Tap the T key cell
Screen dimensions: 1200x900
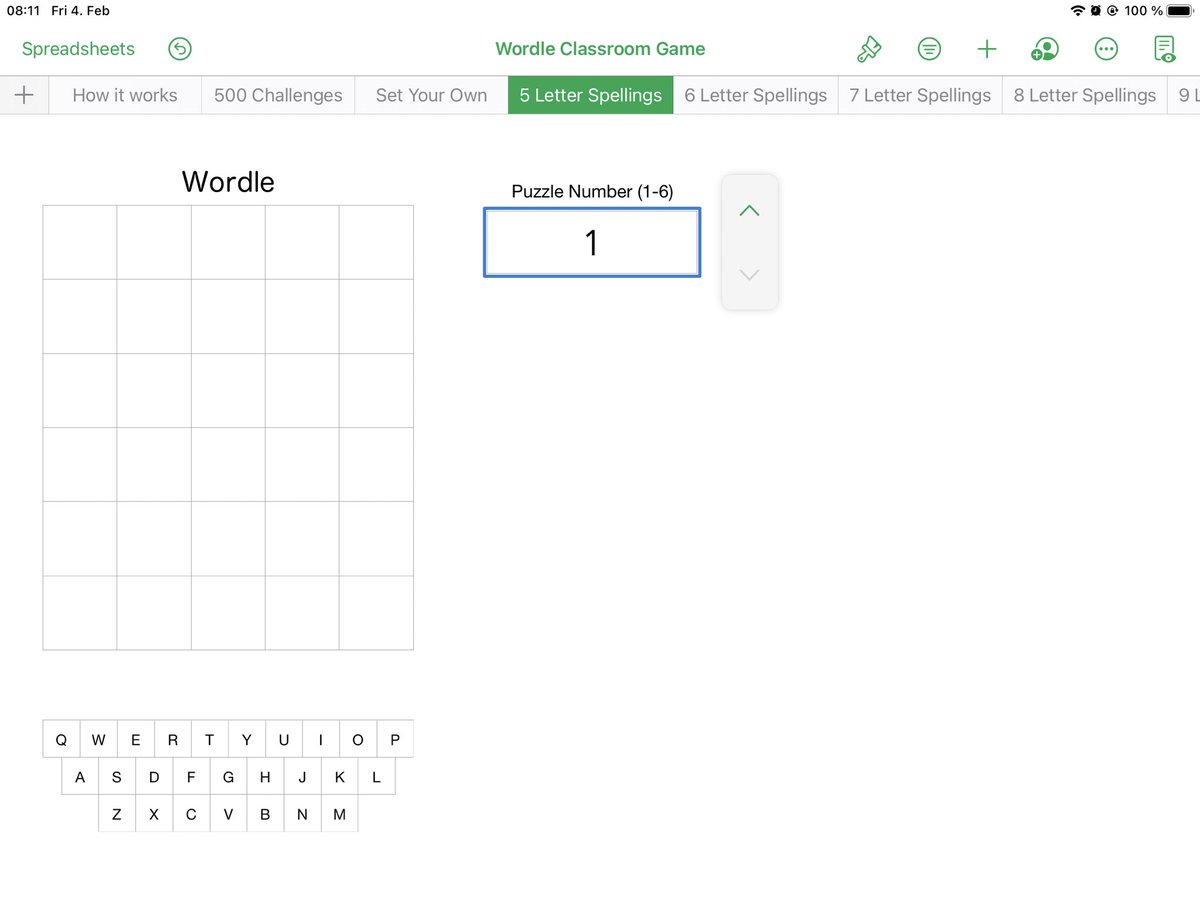tap(210, 740)
